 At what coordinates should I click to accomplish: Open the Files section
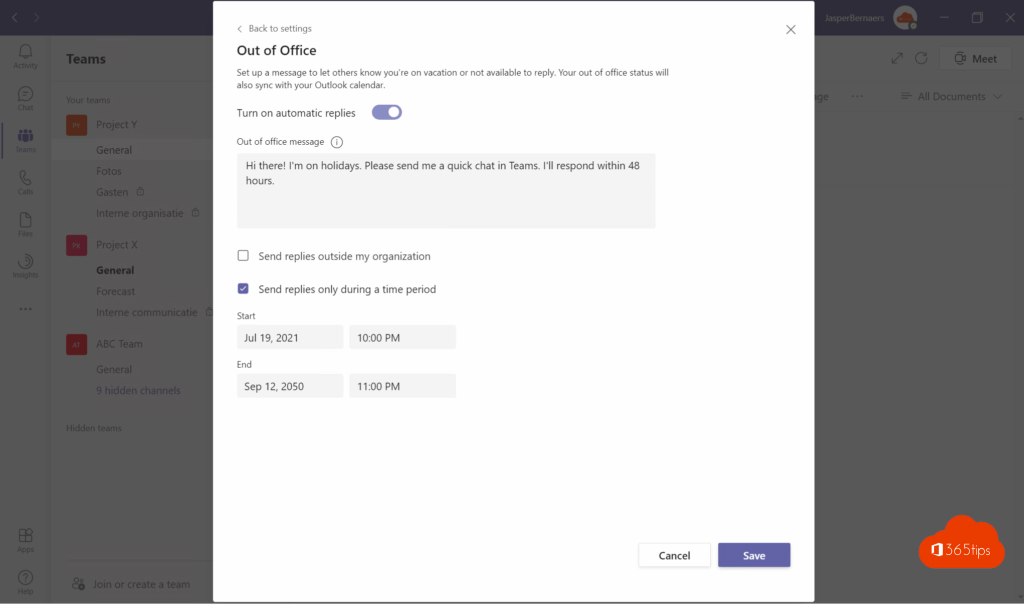tap(25, 225)
